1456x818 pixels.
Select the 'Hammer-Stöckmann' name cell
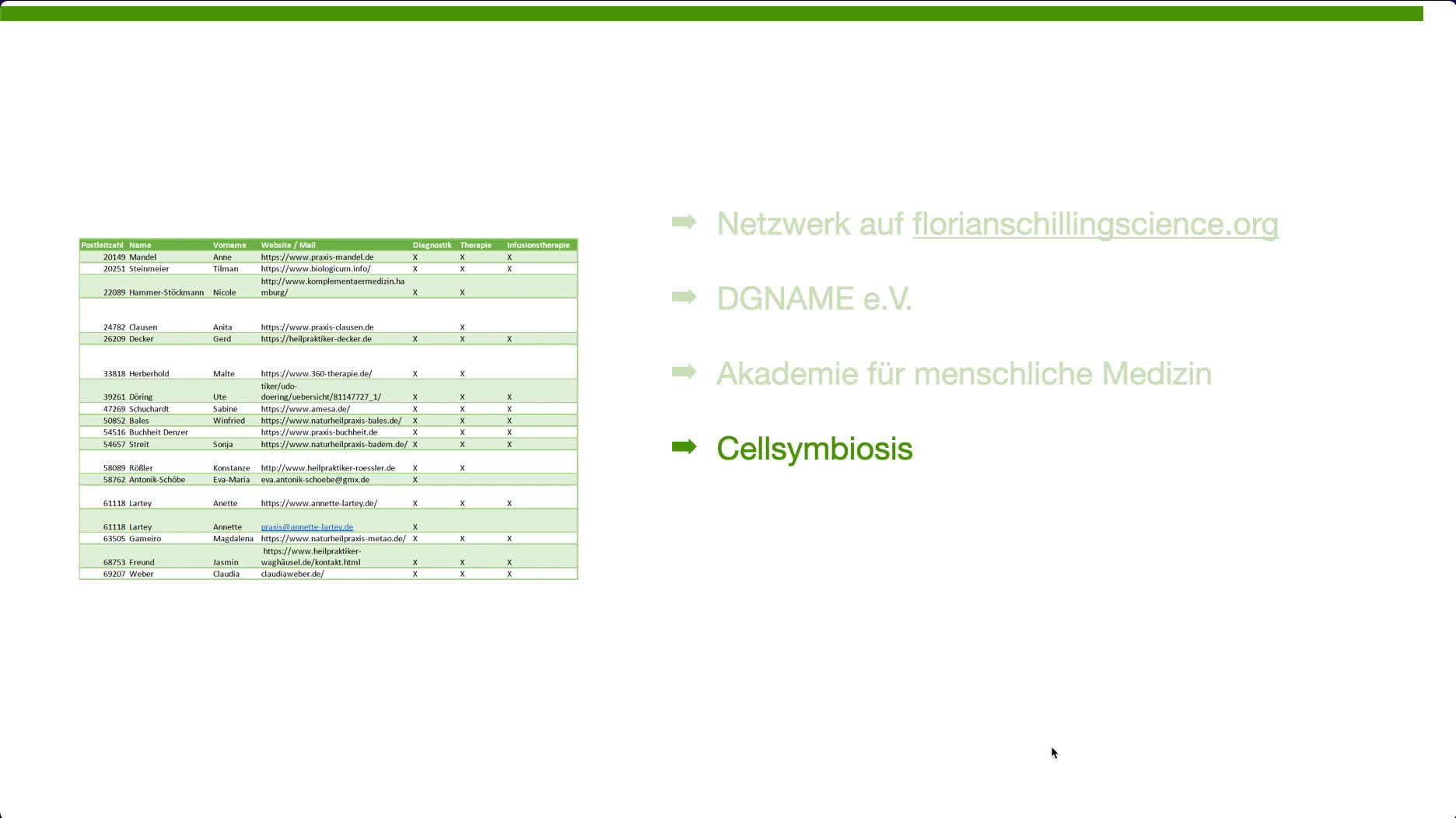(x=166, y=292)
